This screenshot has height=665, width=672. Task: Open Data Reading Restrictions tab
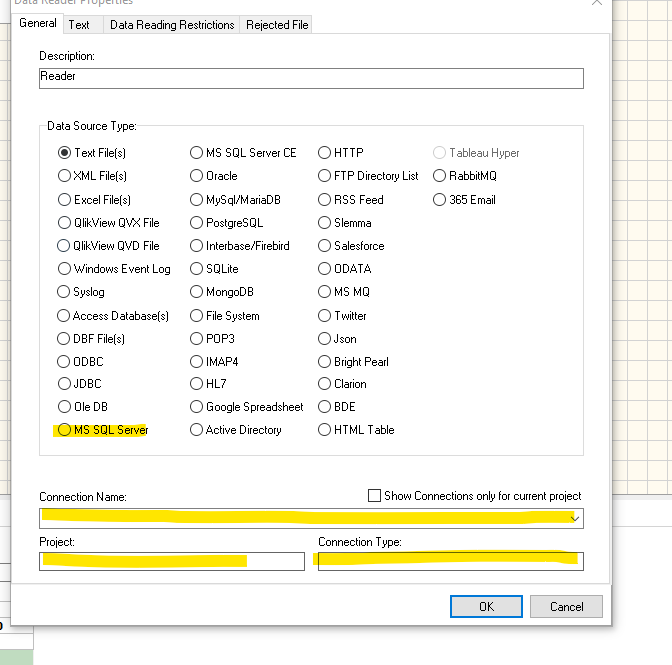pos(172,25)
